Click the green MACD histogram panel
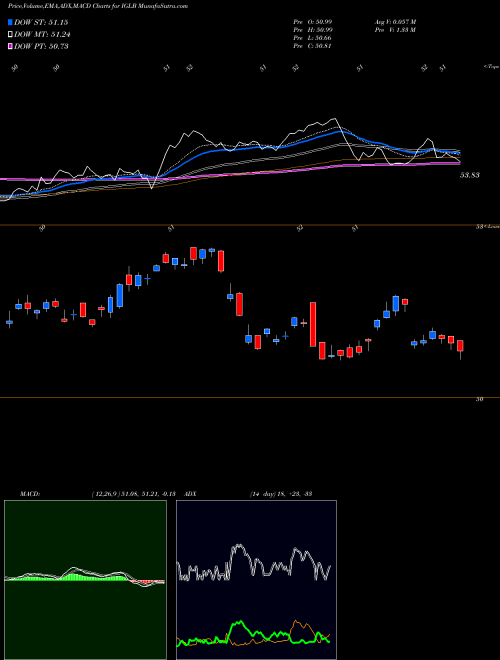This screenshot has height=660, width=500. (x=85, y=580)
